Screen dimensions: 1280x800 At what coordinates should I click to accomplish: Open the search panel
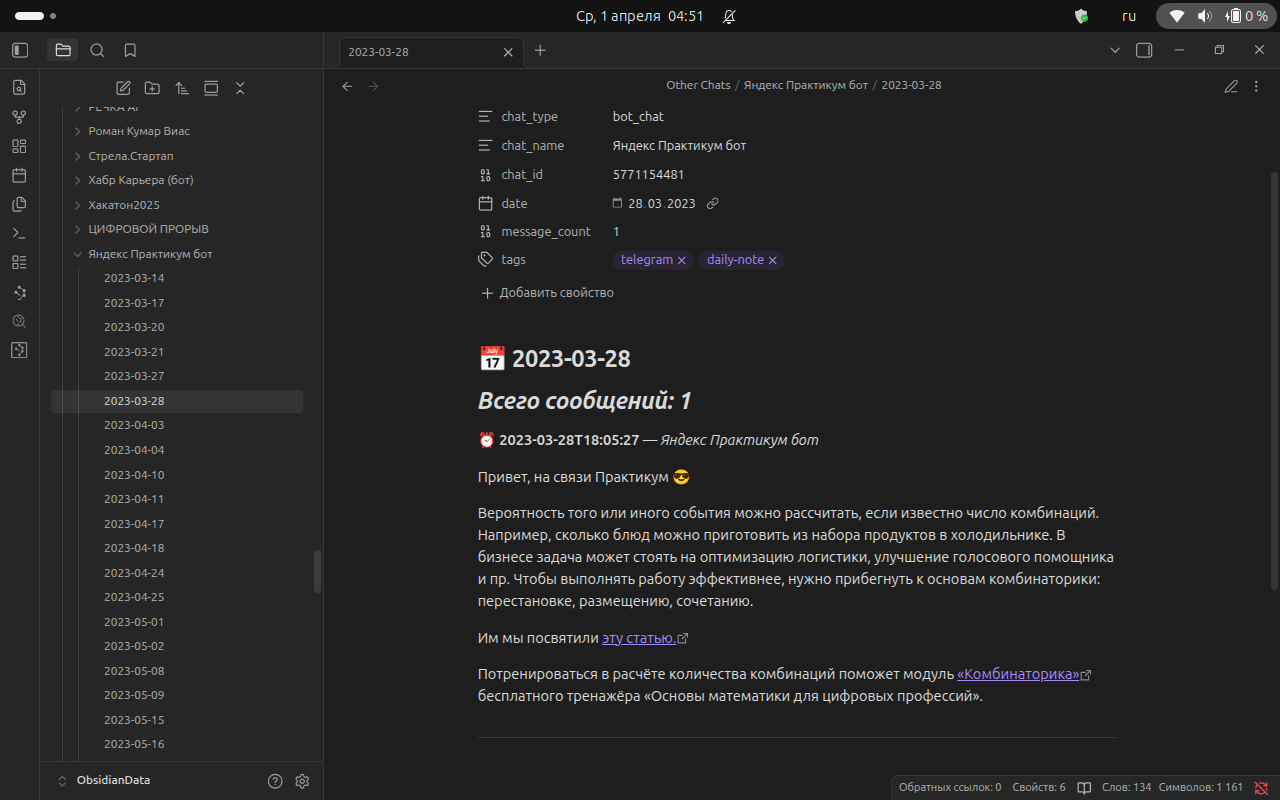tap(97, 50)
